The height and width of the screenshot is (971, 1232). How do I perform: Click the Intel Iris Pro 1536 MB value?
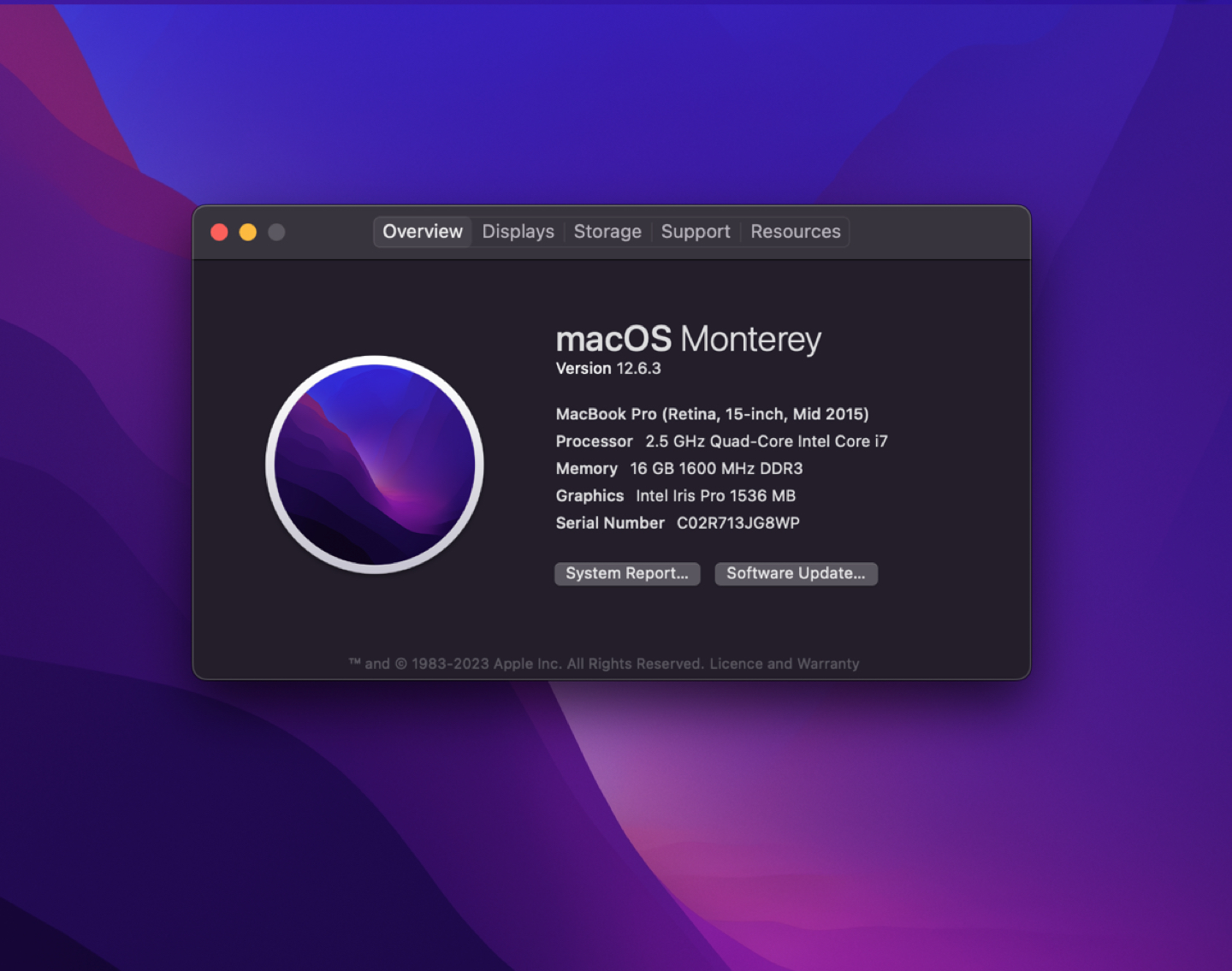(x=715, y=496)
